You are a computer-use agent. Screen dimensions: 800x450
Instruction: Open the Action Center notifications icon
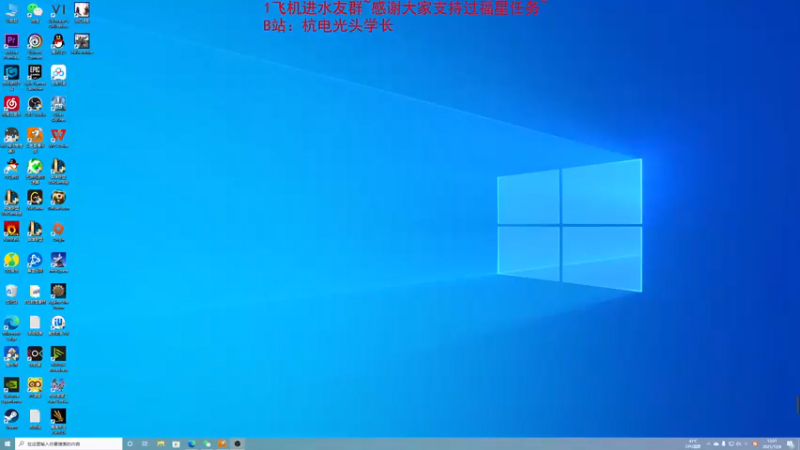tap(790, 444)
